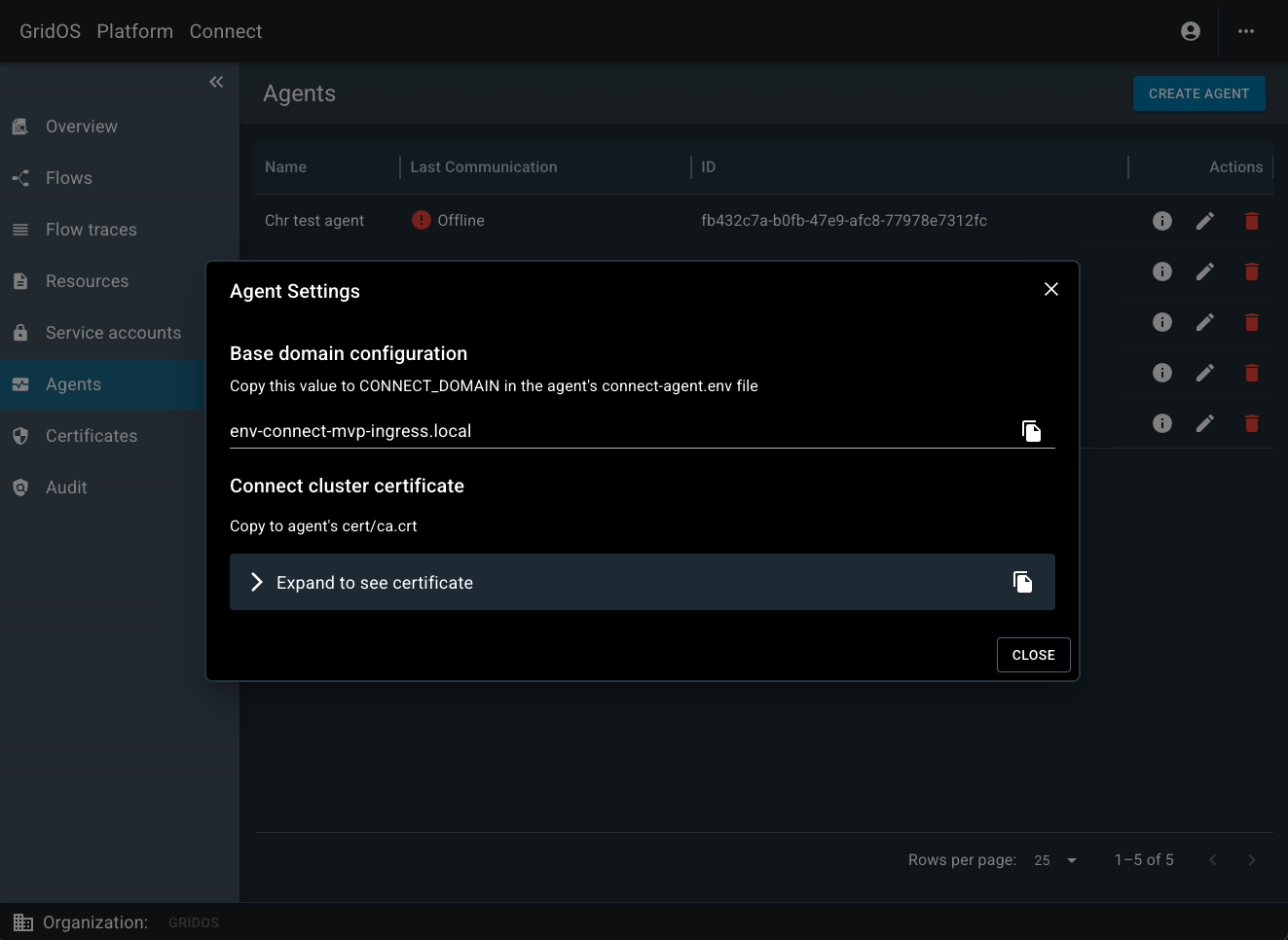This screenshot has width=1288, height=940.
Task: Collapse the sidebar with the double chevron
Action: (x=216, y=82)
